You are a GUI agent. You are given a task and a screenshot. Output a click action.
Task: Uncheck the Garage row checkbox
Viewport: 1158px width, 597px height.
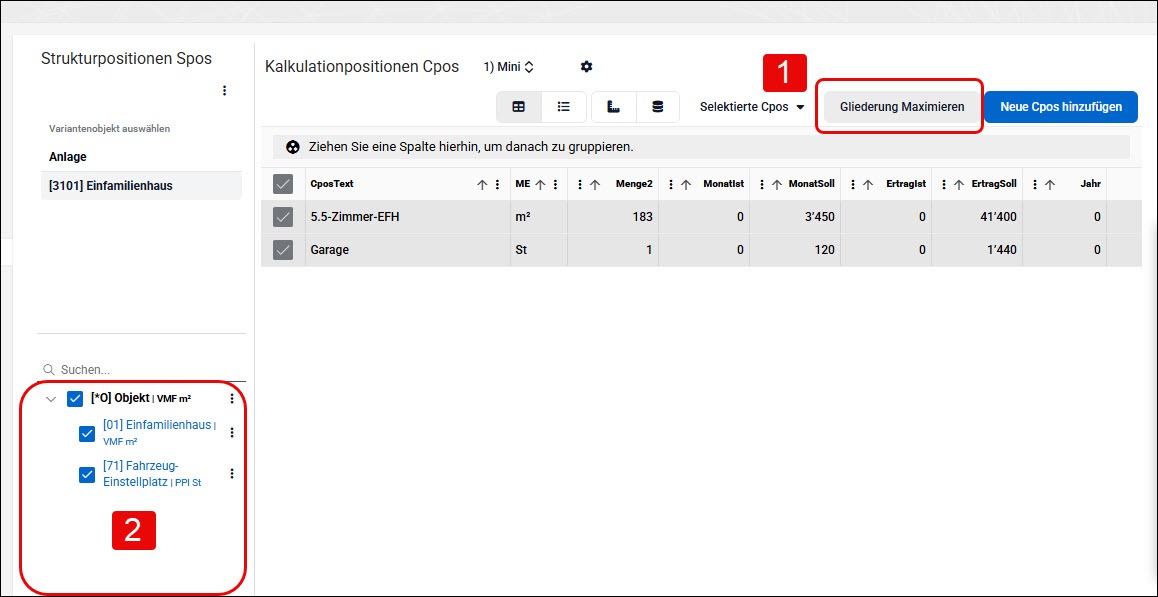[x=283, y=250]
